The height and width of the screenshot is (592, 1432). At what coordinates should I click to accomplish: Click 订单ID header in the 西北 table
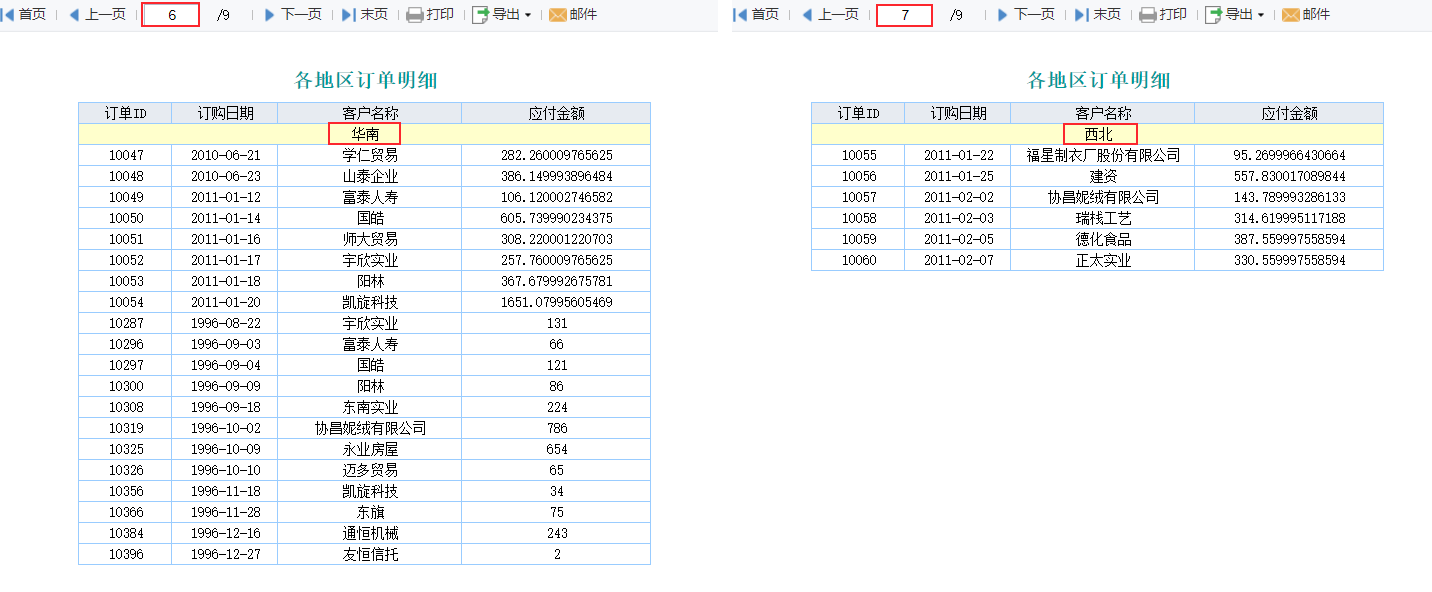[x=858, y=113]
